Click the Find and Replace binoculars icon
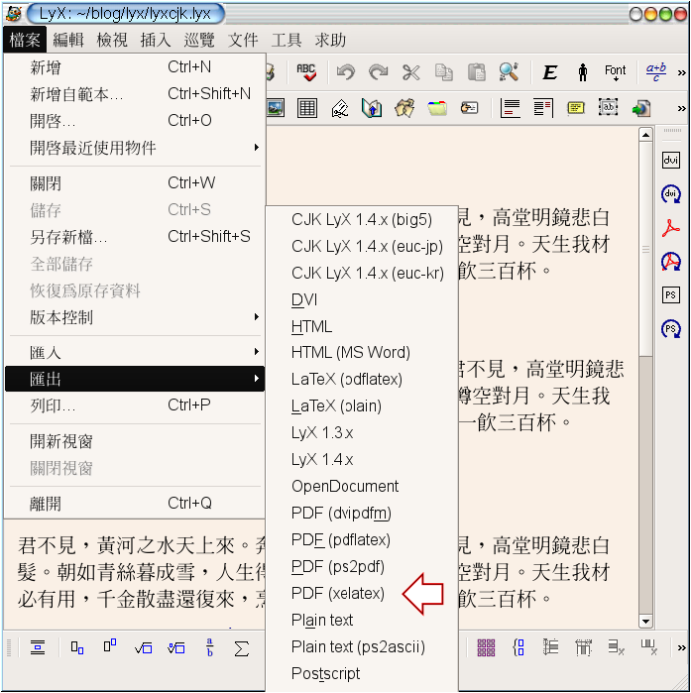This screenshot has width=691, height=693. click(508, 72)
